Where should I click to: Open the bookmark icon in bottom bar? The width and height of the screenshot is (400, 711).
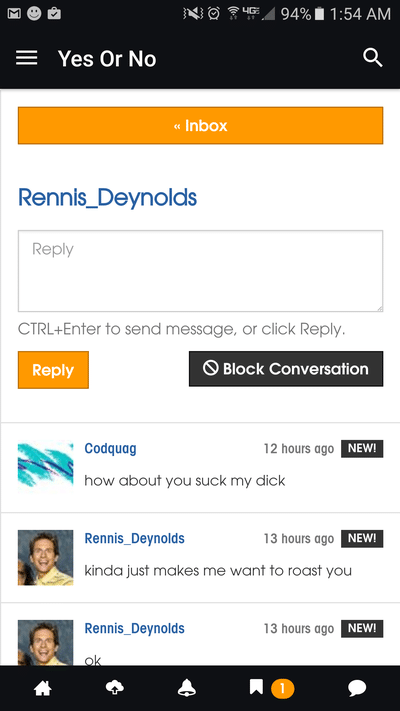[x=256, y=687]
